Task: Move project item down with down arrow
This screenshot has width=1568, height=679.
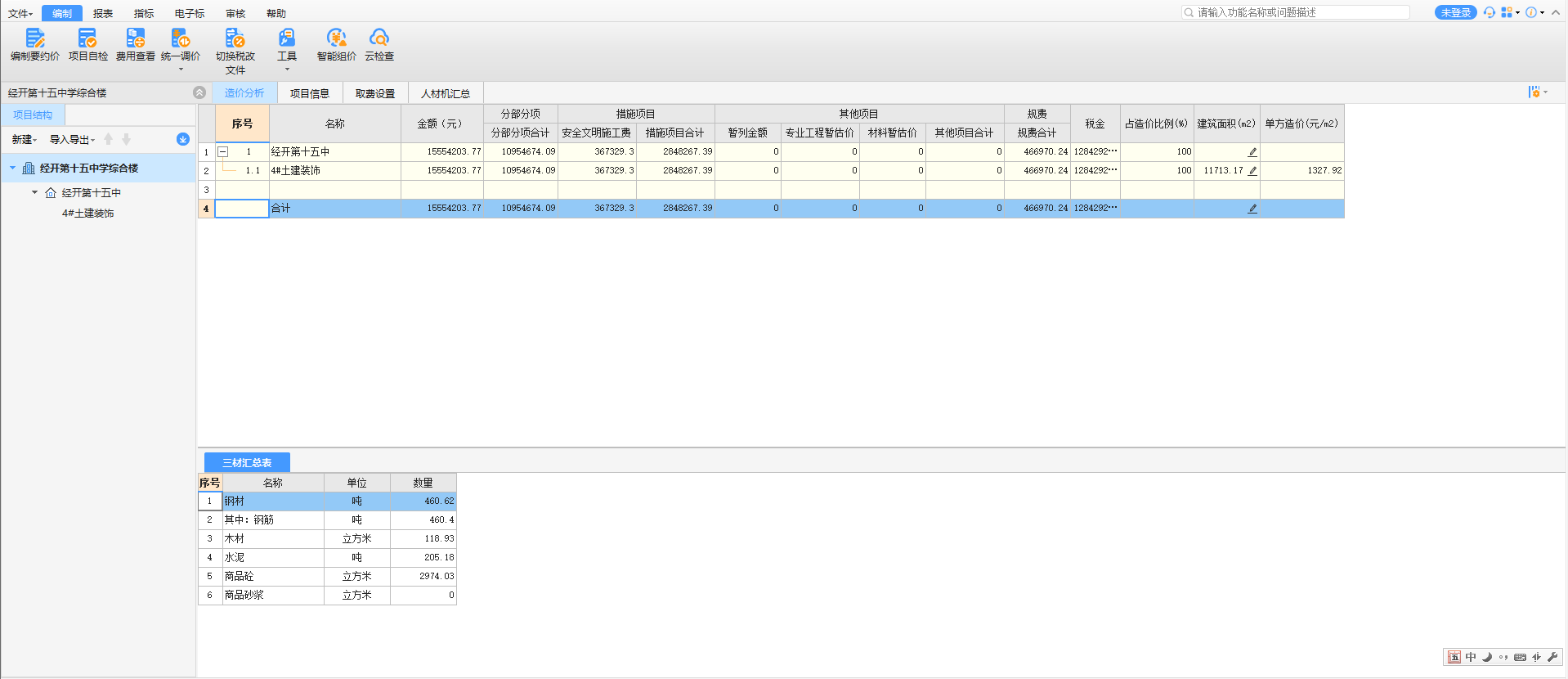Action: point(127,139)
